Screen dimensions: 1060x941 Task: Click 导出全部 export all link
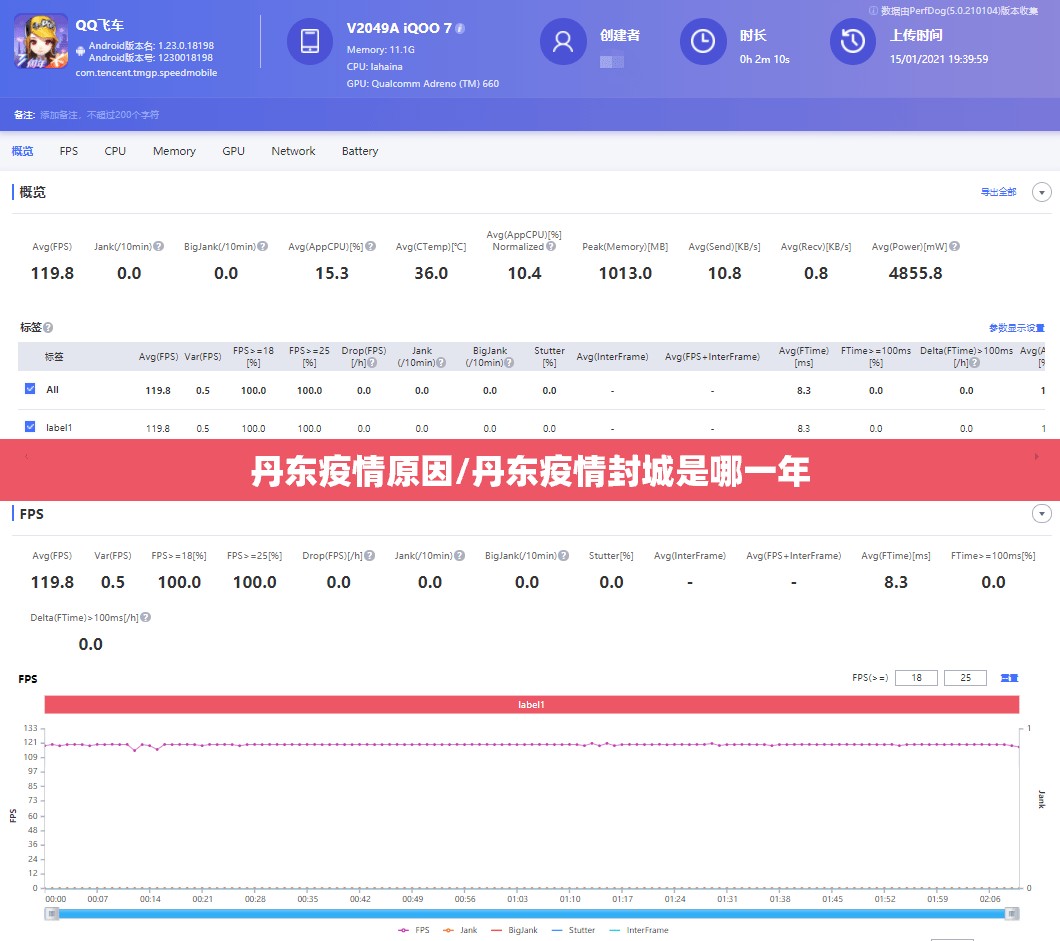(x=998, y=192)
